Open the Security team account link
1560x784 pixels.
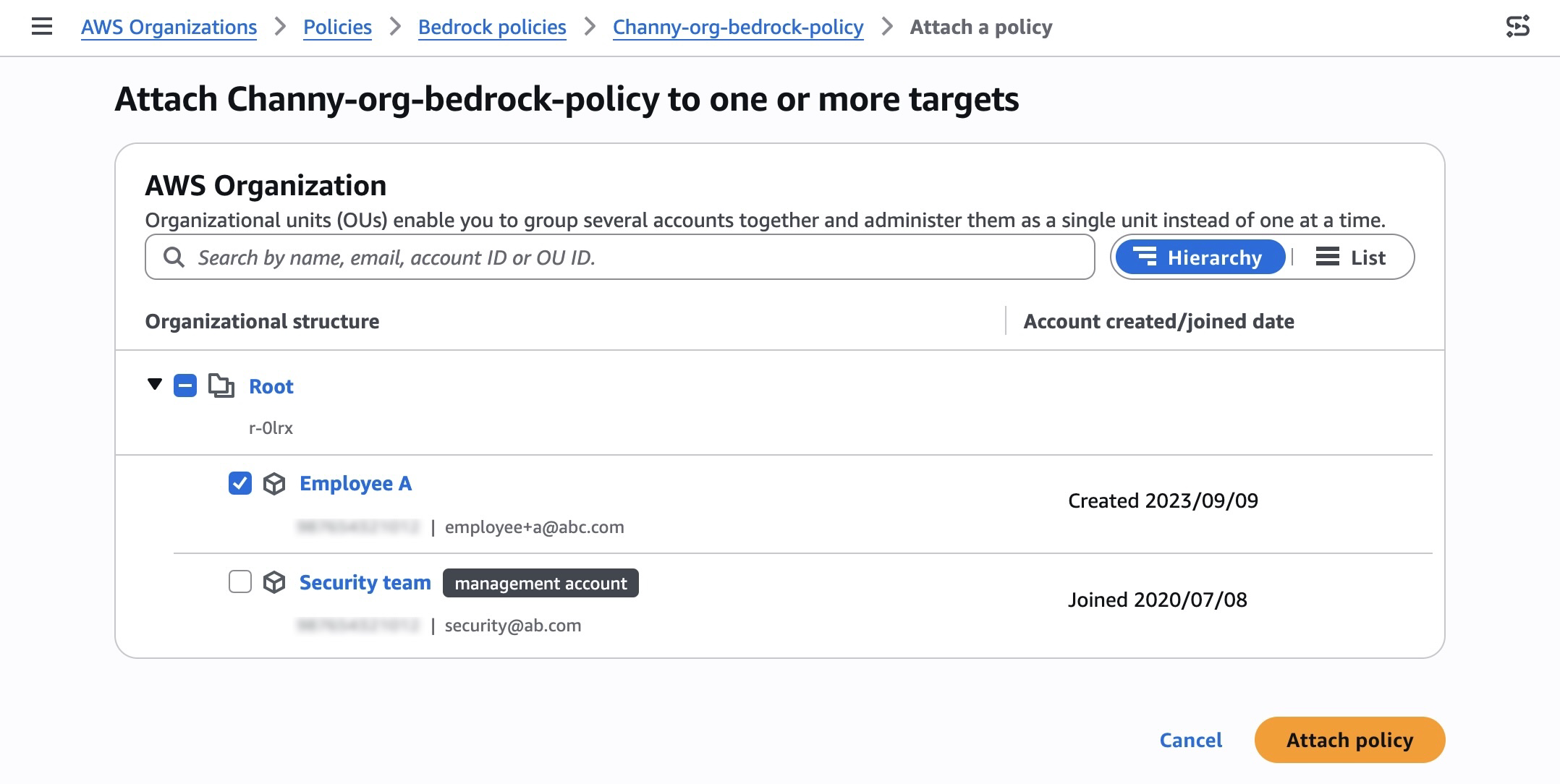(x=365, y=583)
